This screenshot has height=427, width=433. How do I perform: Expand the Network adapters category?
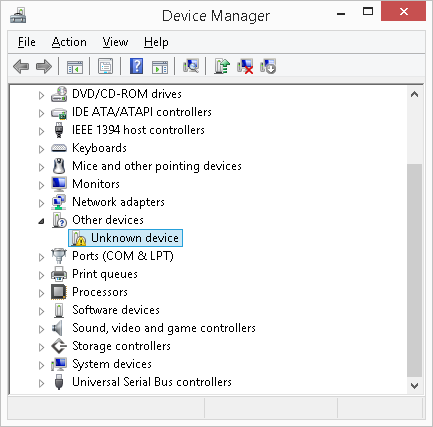click(x=41, y=203)
